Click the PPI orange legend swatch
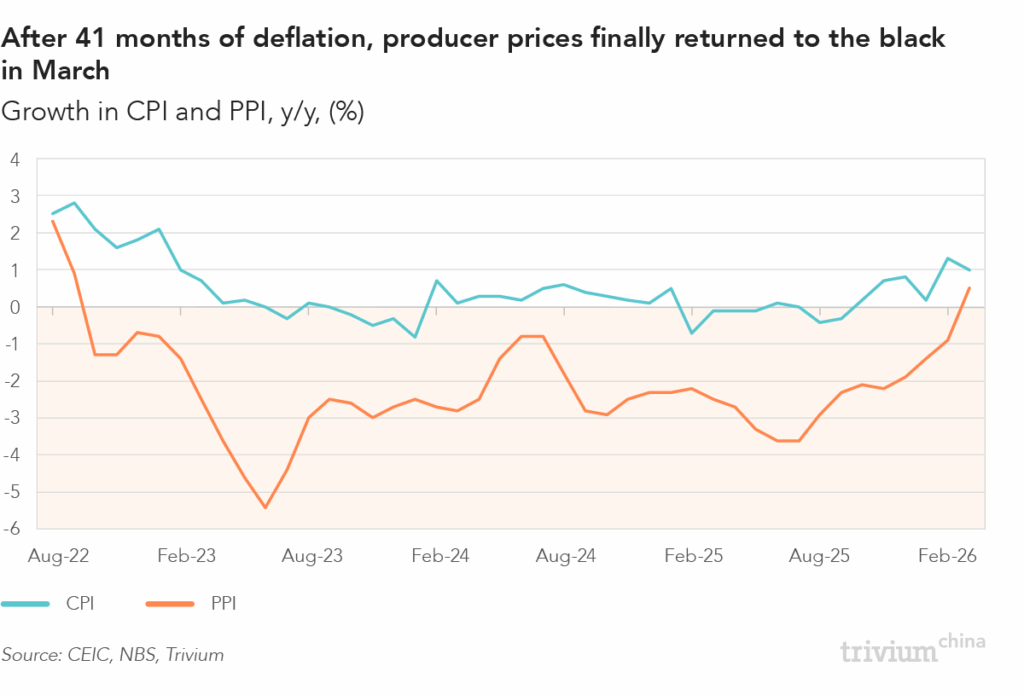Image resolution: width=1024 pixels, height=695 pixels. [171, 603]
